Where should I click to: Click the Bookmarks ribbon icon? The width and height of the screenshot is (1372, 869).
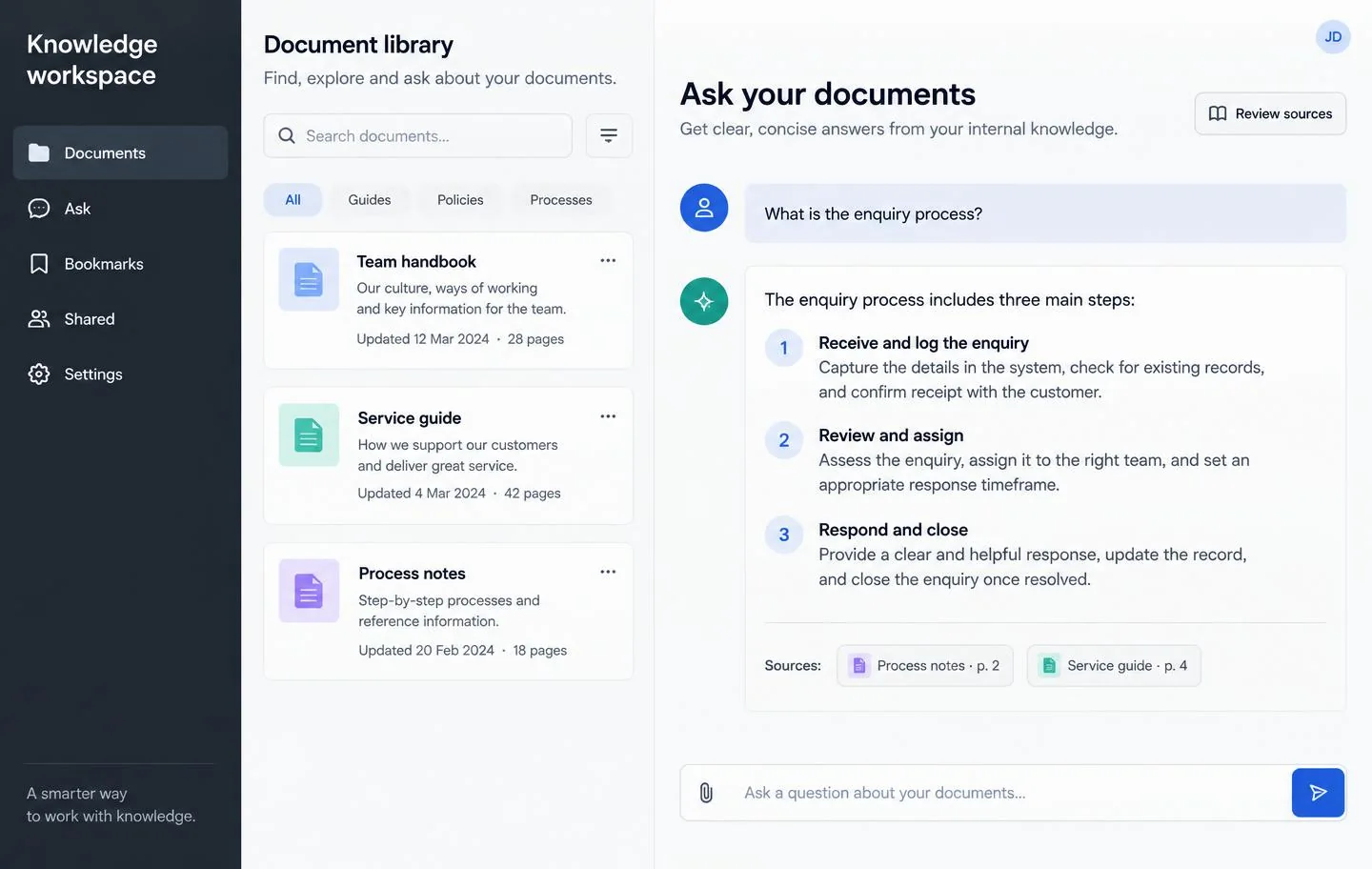coord(39,264)
